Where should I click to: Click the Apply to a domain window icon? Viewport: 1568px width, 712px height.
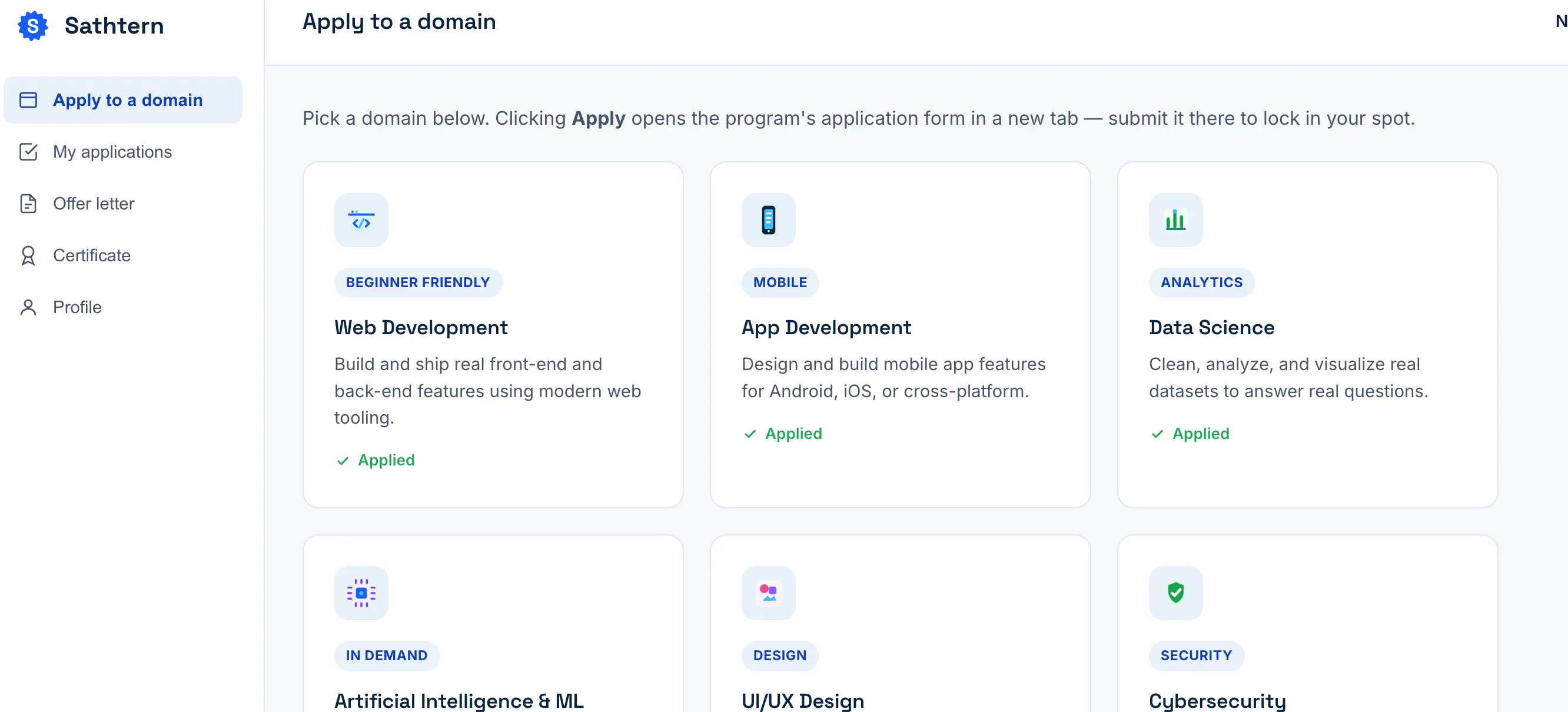click(28, 100)
